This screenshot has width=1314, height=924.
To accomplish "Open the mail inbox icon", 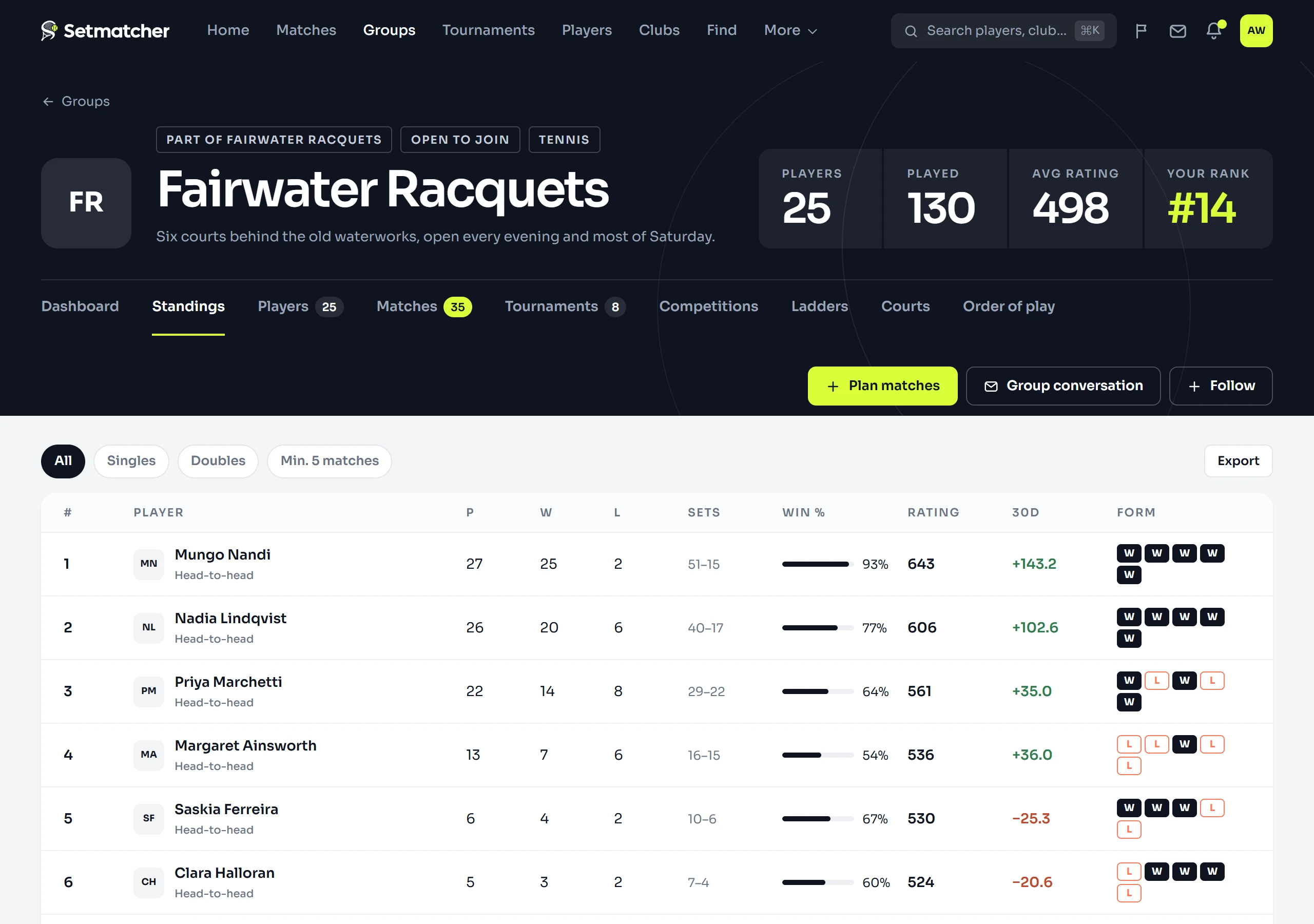I will (1177, 31).
